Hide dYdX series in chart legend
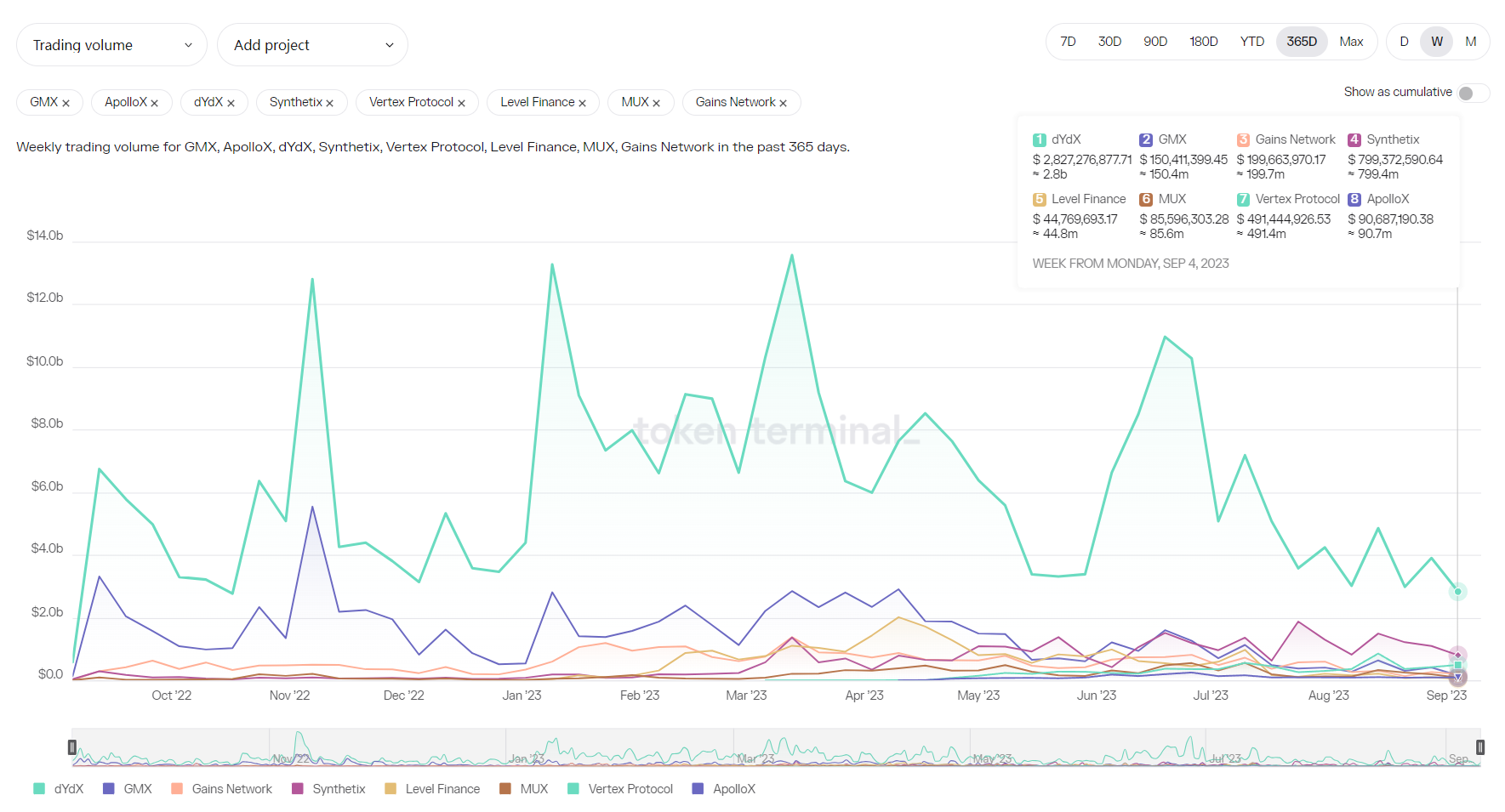This screenshot has height=812, width=1505. click(x=59, y=789)
